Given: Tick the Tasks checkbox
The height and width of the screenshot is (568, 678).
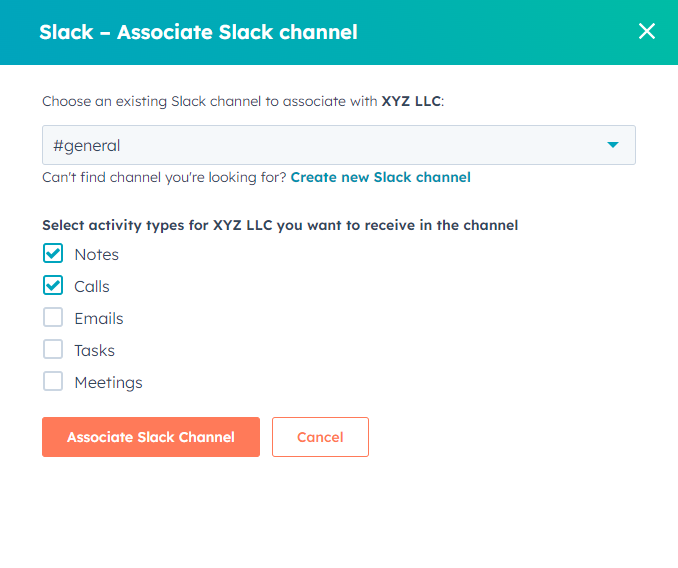Looking at the screenshot, I should coord(53,350).
